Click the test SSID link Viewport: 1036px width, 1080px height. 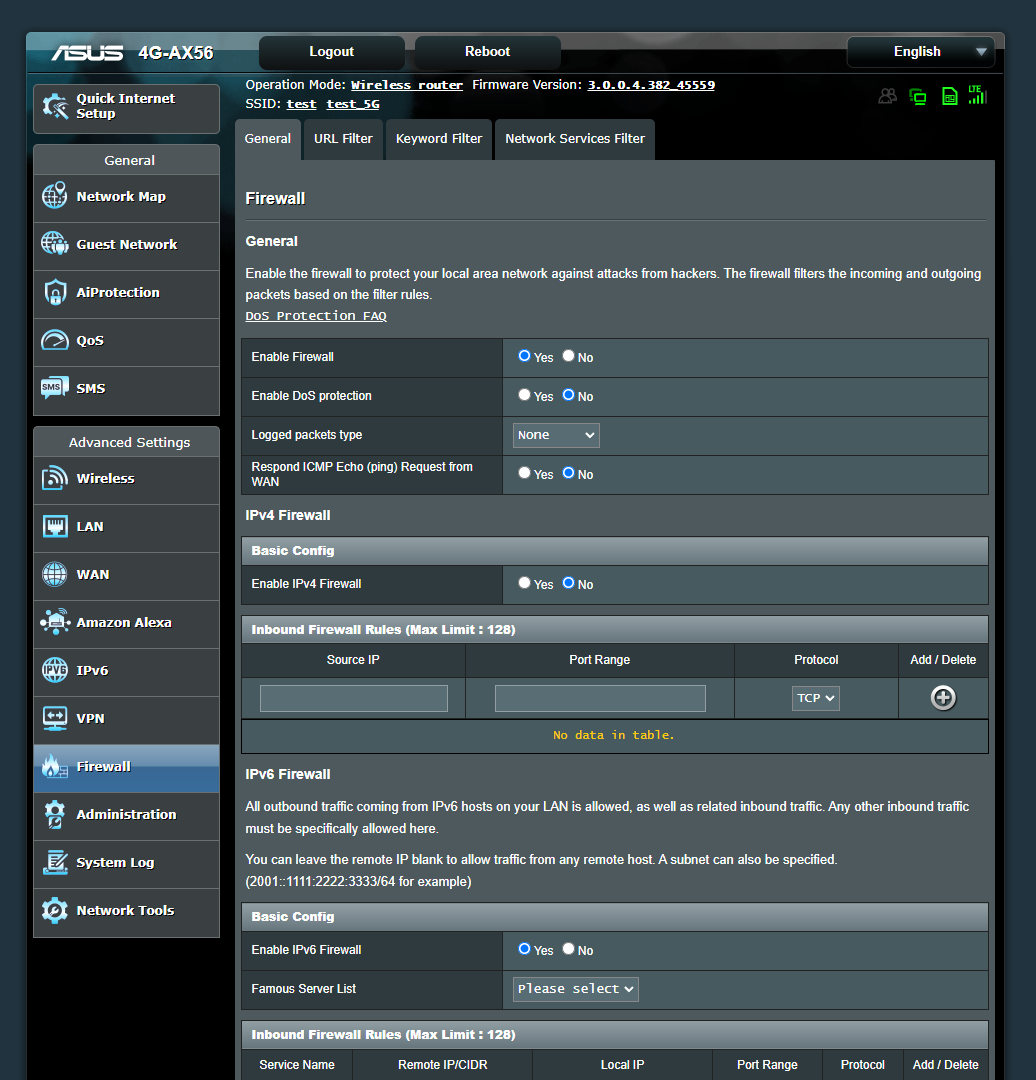point(302,104)
